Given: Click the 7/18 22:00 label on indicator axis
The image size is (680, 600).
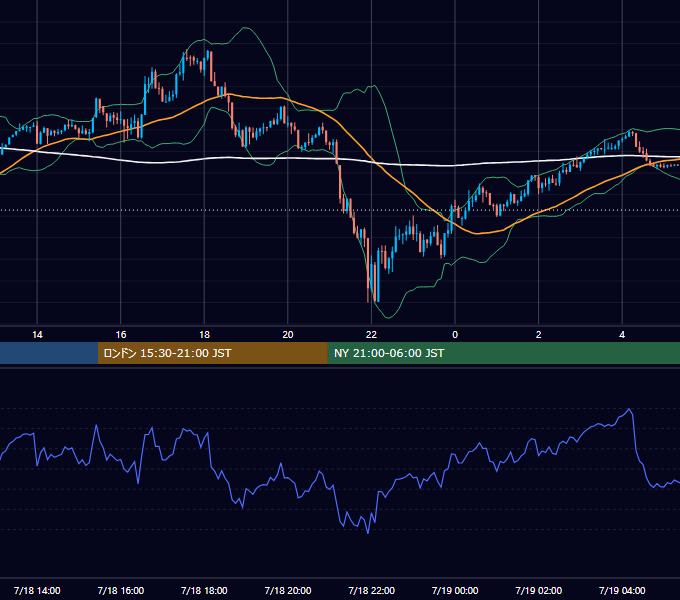Looking at the screenshot, I should pyautogui.click(x=372, y=590).
